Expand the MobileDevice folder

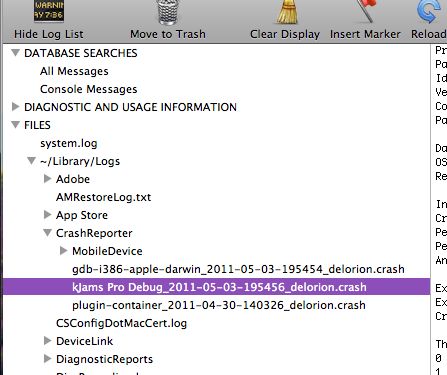(63, 251)
